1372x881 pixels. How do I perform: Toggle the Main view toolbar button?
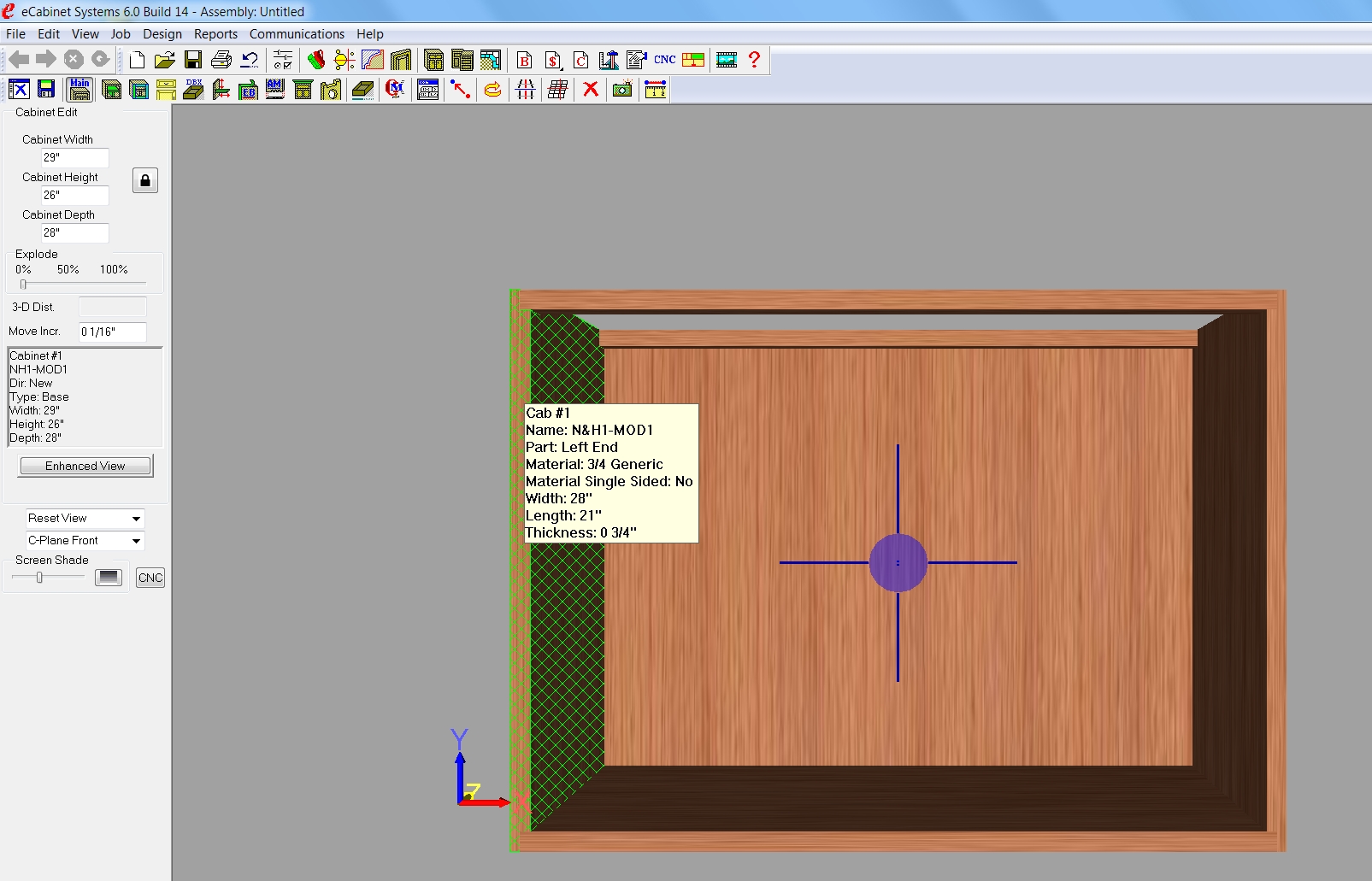pyautogui.click(x=79, y=89)
